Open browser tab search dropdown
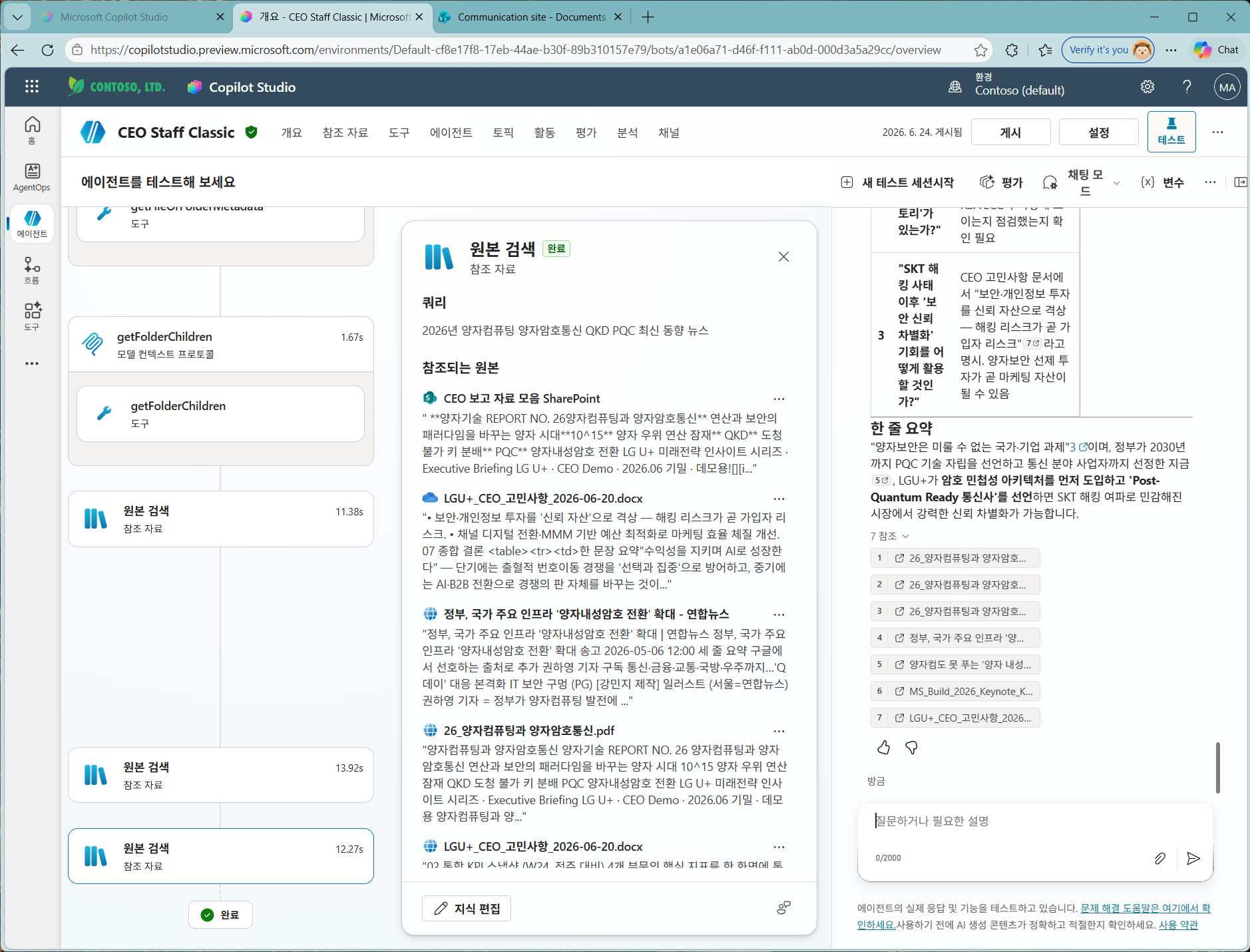The image size is (1250, 952). (17, 17)
